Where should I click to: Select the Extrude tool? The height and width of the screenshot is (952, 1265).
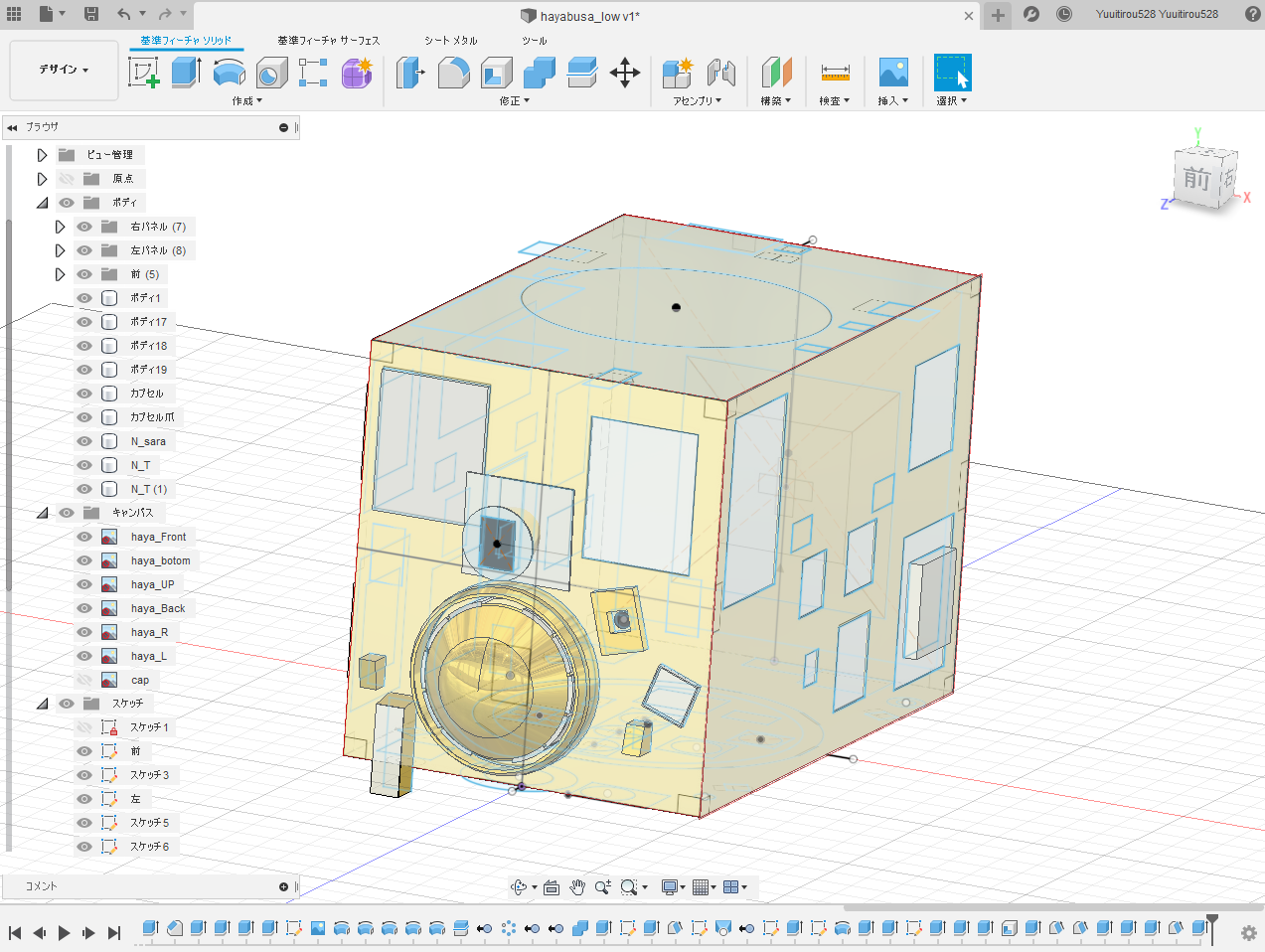(x=186, y=73)
